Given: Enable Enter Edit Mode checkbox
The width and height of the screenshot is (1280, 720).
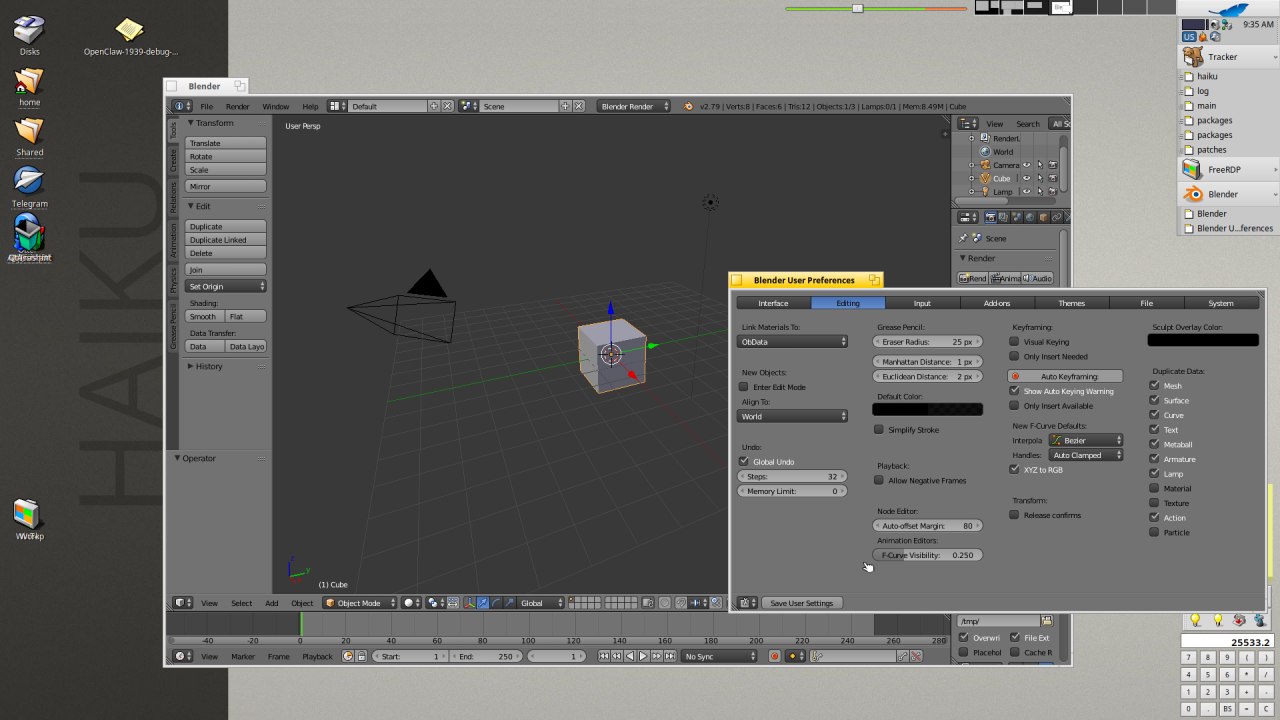Looking at the screenshot, I should point(743,387).
